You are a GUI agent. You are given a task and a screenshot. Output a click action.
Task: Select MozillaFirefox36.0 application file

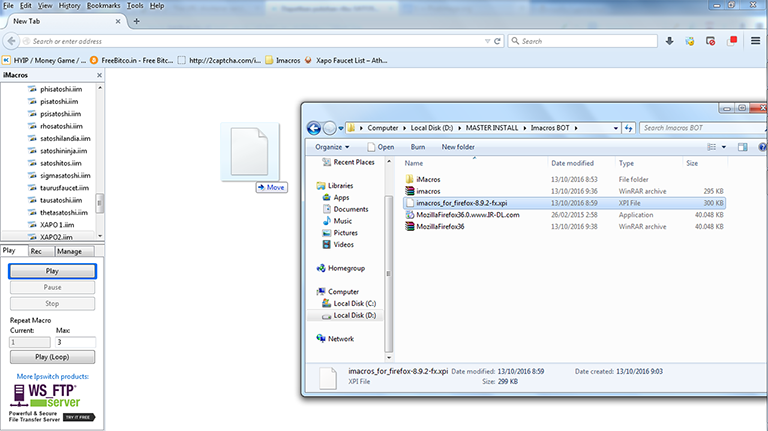coord(564,215)
